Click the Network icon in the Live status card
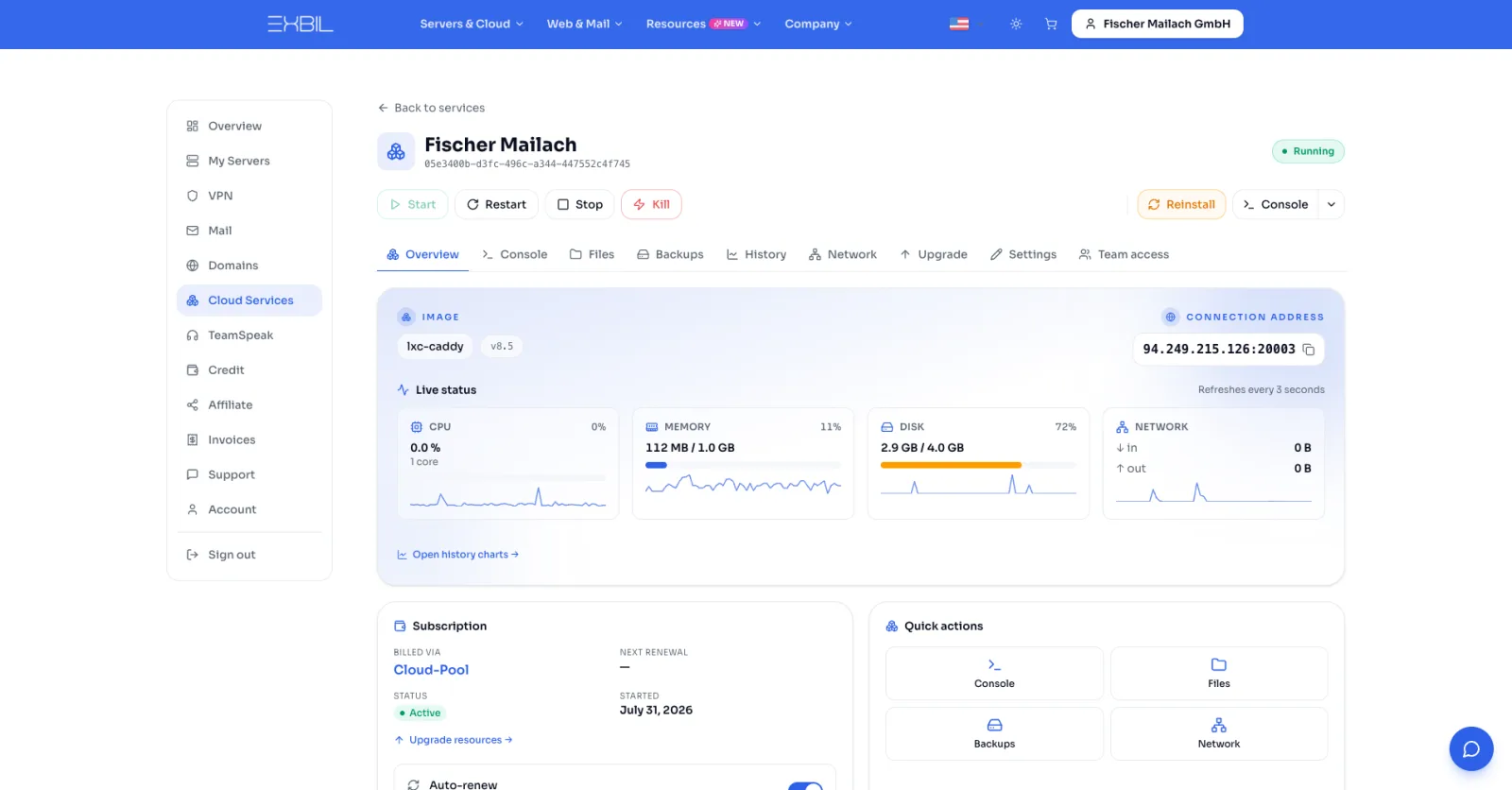The image size is (1512, 790). [1123, 427]
